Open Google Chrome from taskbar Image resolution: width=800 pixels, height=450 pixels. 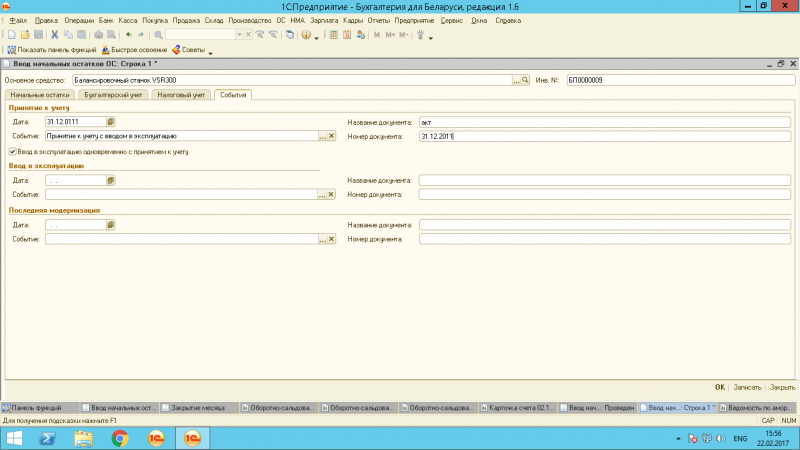(120, 438)
